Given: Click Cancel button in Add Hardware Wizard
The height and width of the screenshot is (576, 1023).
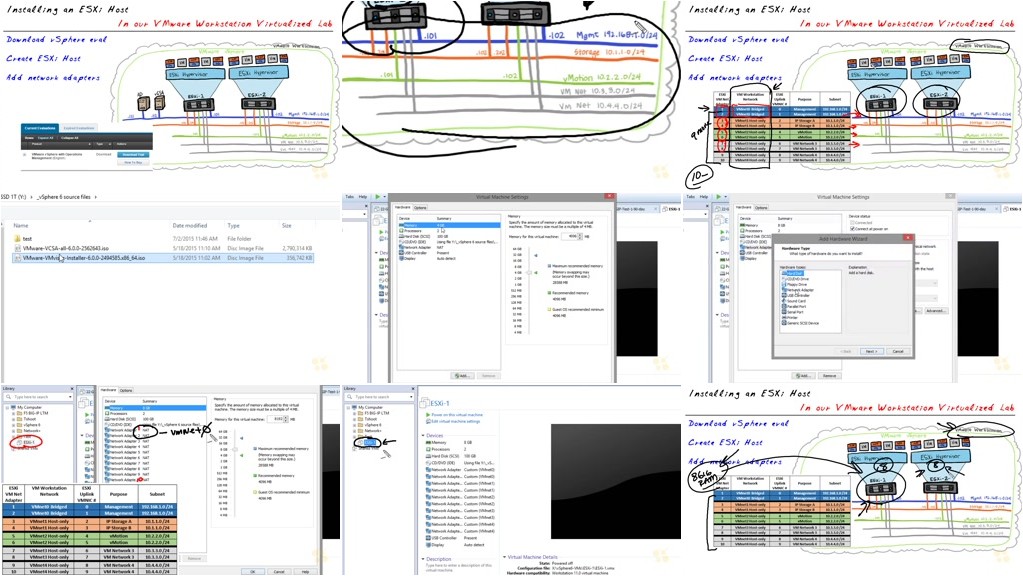Looking at the screenshot, I should 898,351.
